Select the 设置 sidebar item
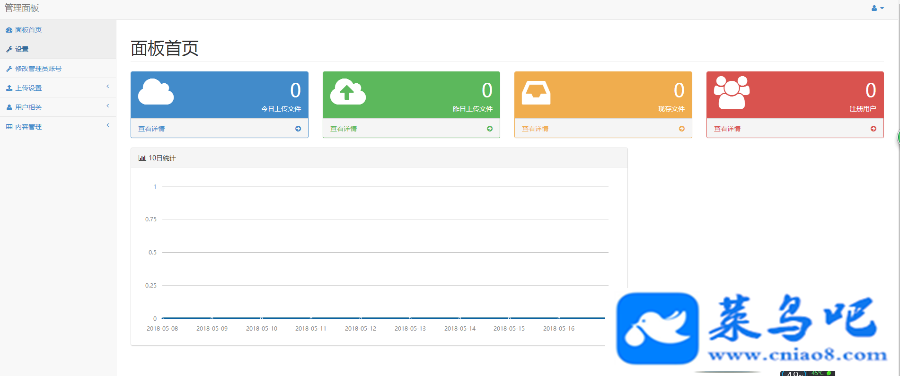This screenshot has height=376, width=900. (58, 49)
